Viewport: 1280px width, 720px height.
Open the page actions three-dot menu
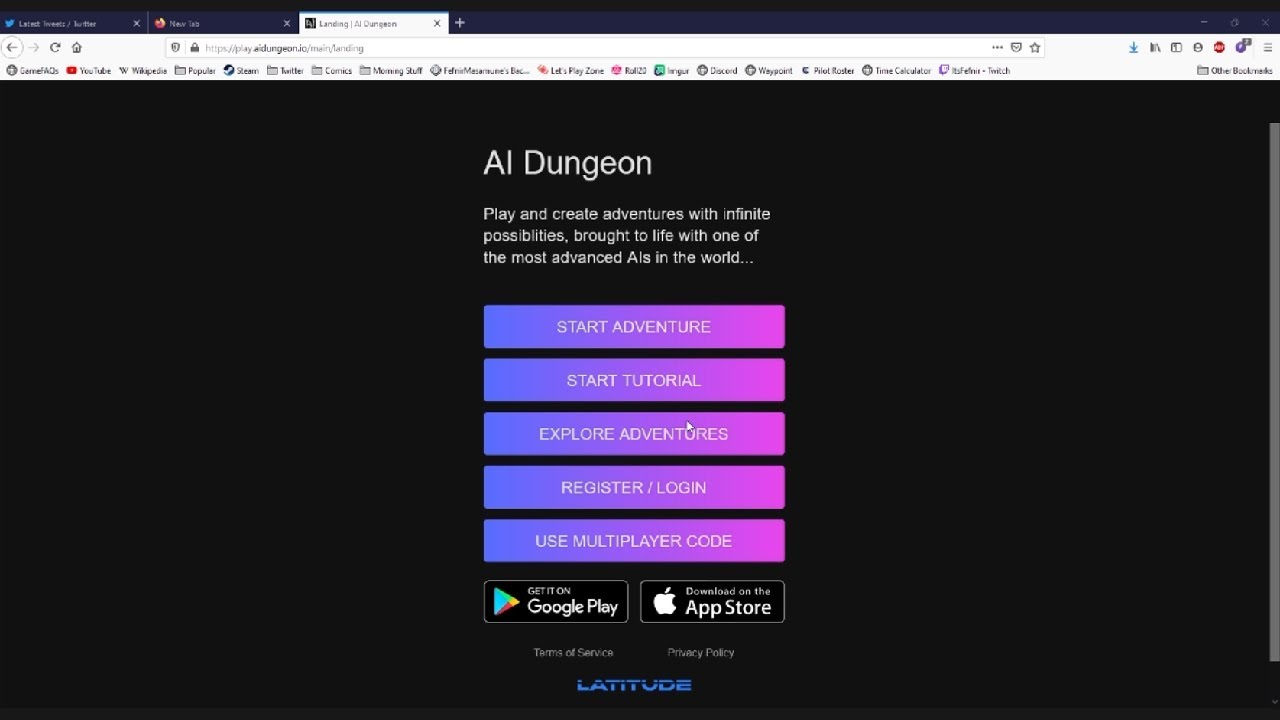click(997, 47)
